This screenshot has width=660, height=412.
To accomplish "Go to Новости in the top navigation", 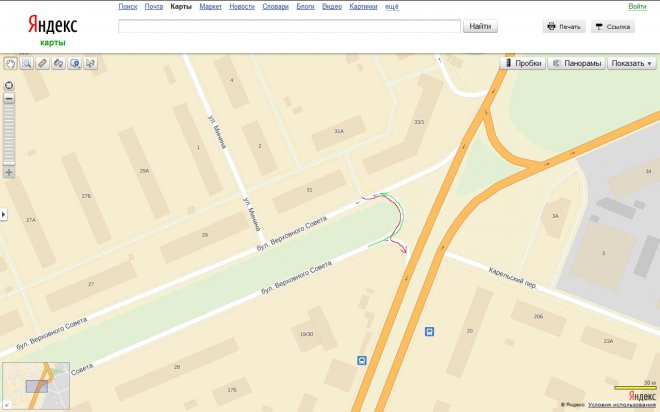I will [241, 7].
